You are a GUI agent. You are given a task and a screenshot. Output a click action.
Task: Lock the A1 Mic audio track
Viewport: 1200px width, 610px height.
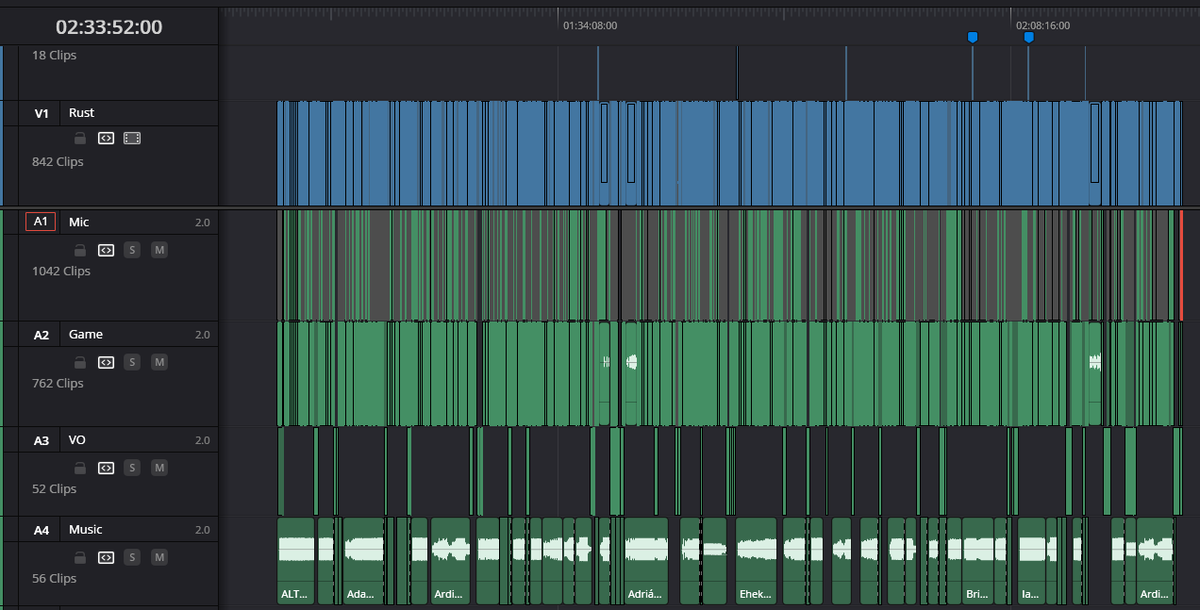[80, 249]
